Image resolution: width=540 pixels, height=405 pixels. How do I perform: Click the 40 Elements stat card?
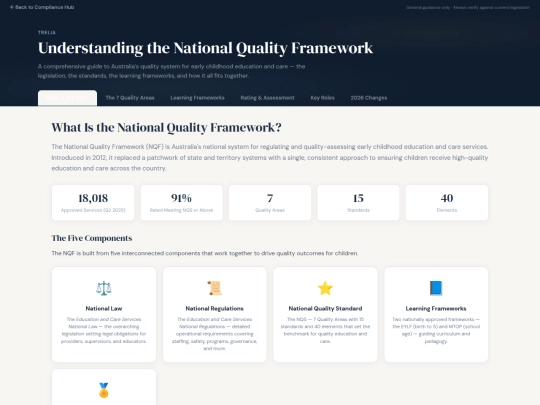pos(447,203)
